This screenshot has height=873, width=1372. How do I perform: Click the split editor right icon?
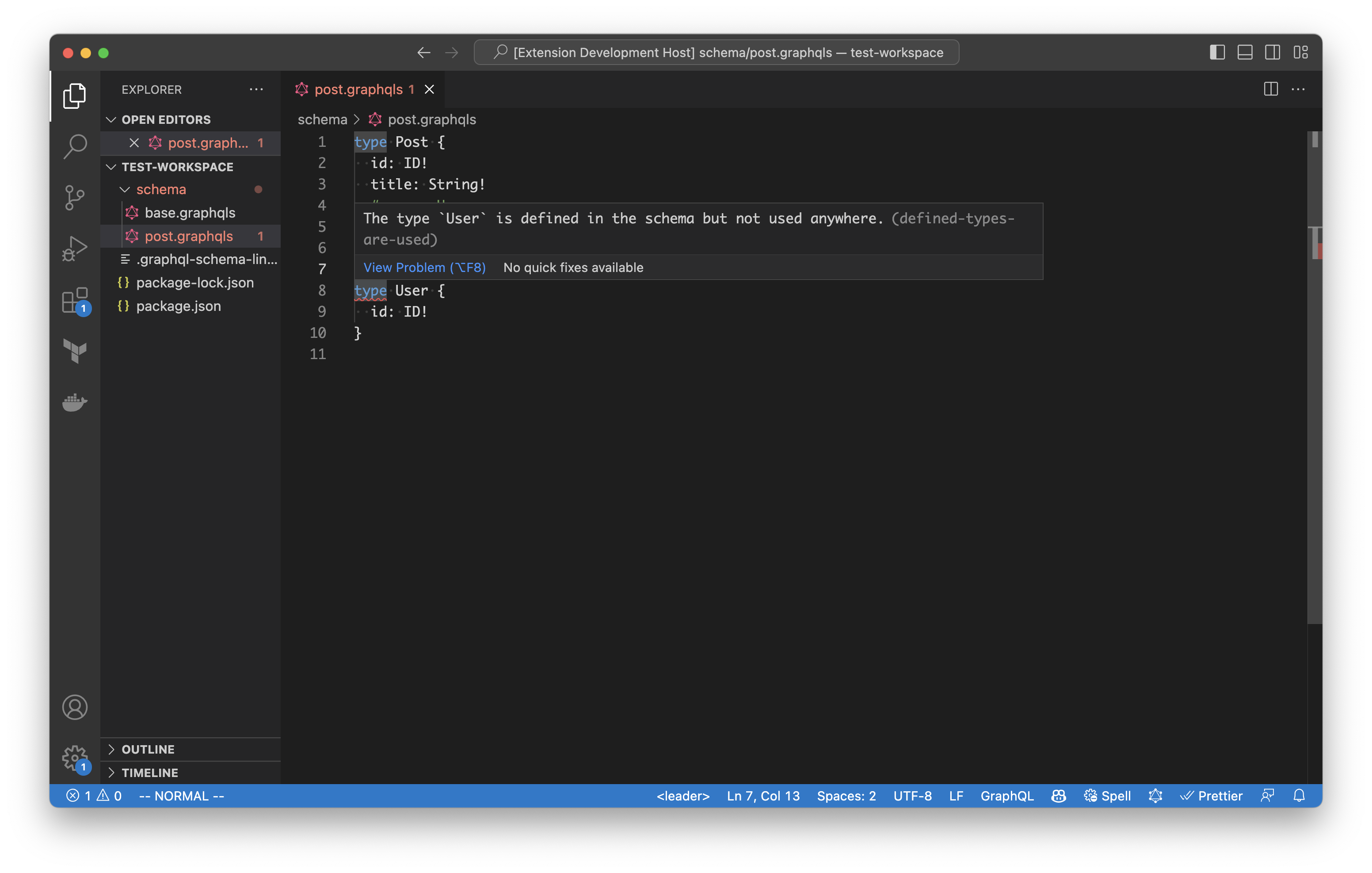1271,89
